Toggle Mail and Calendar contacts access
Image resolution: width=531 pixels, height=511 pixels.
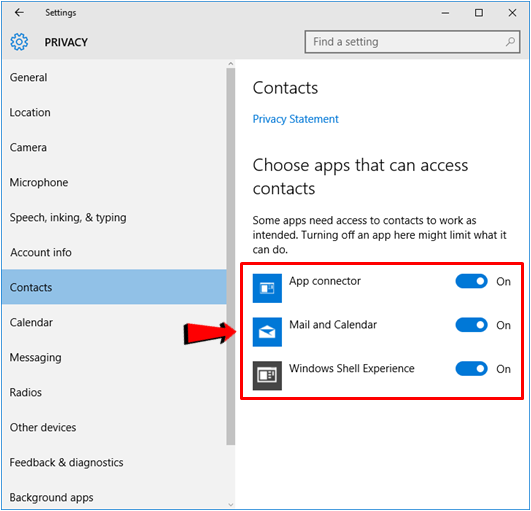click(x=471, y=325)
